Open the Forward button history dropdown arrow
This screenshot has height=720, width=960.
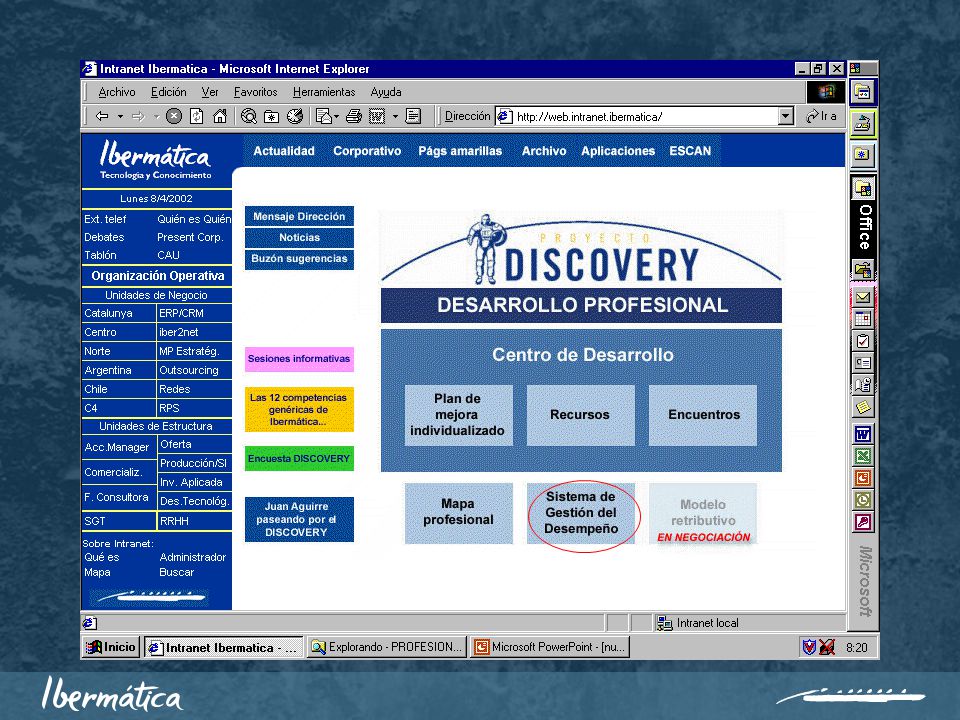coord(156,116)
